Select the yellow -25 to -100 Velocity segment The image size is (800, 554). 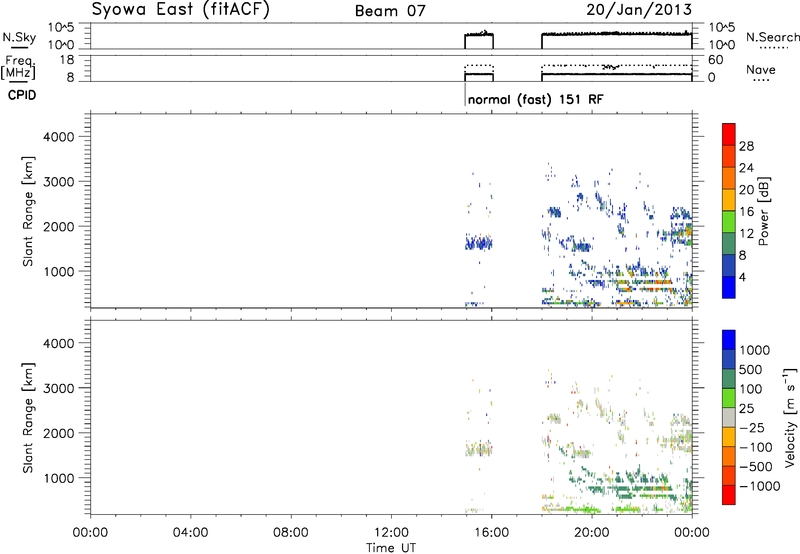(729, 437)
